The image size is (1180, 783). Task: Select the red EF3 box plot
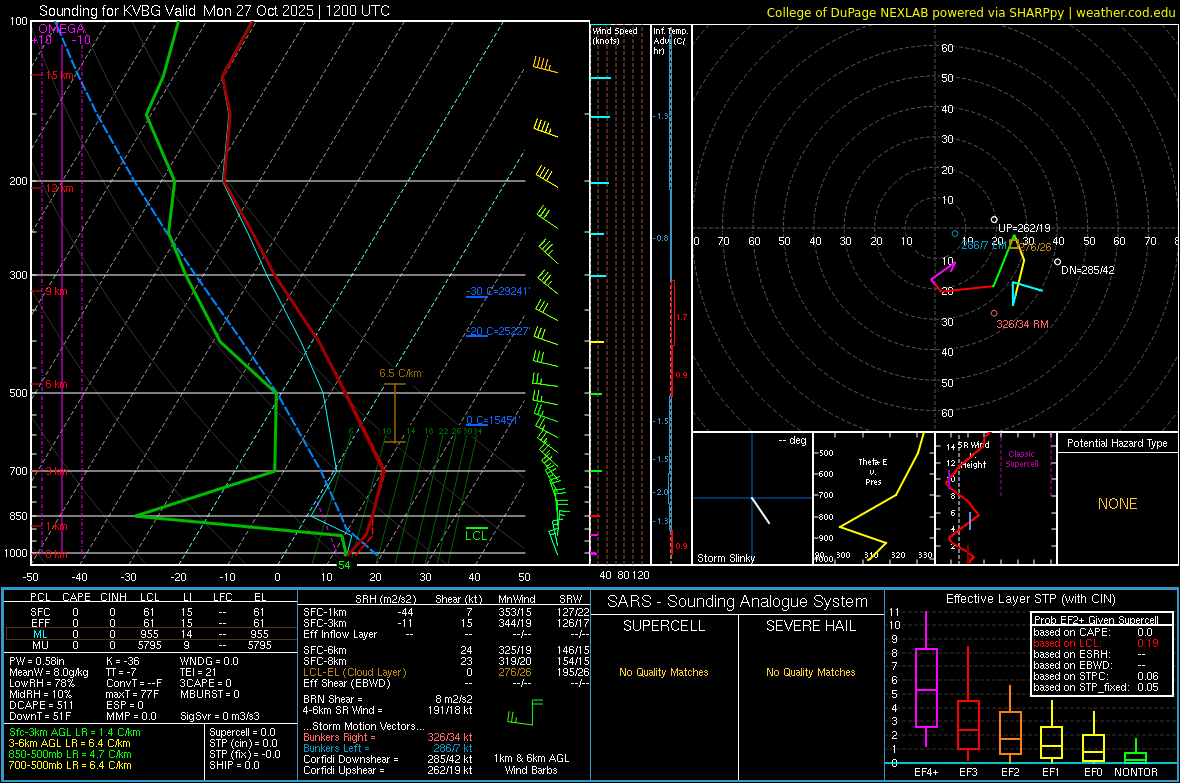(x=968, y=705)
